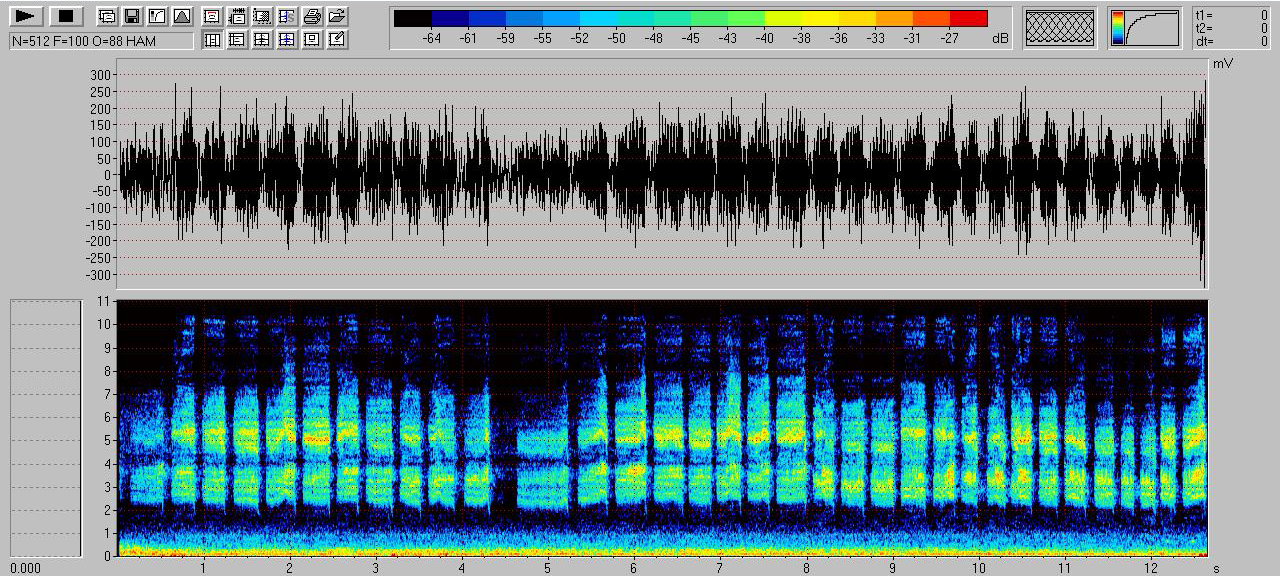Click the open folder icon
This screenshot has height=576, width=1280.
pyautogui.click(x=337, y=16)
